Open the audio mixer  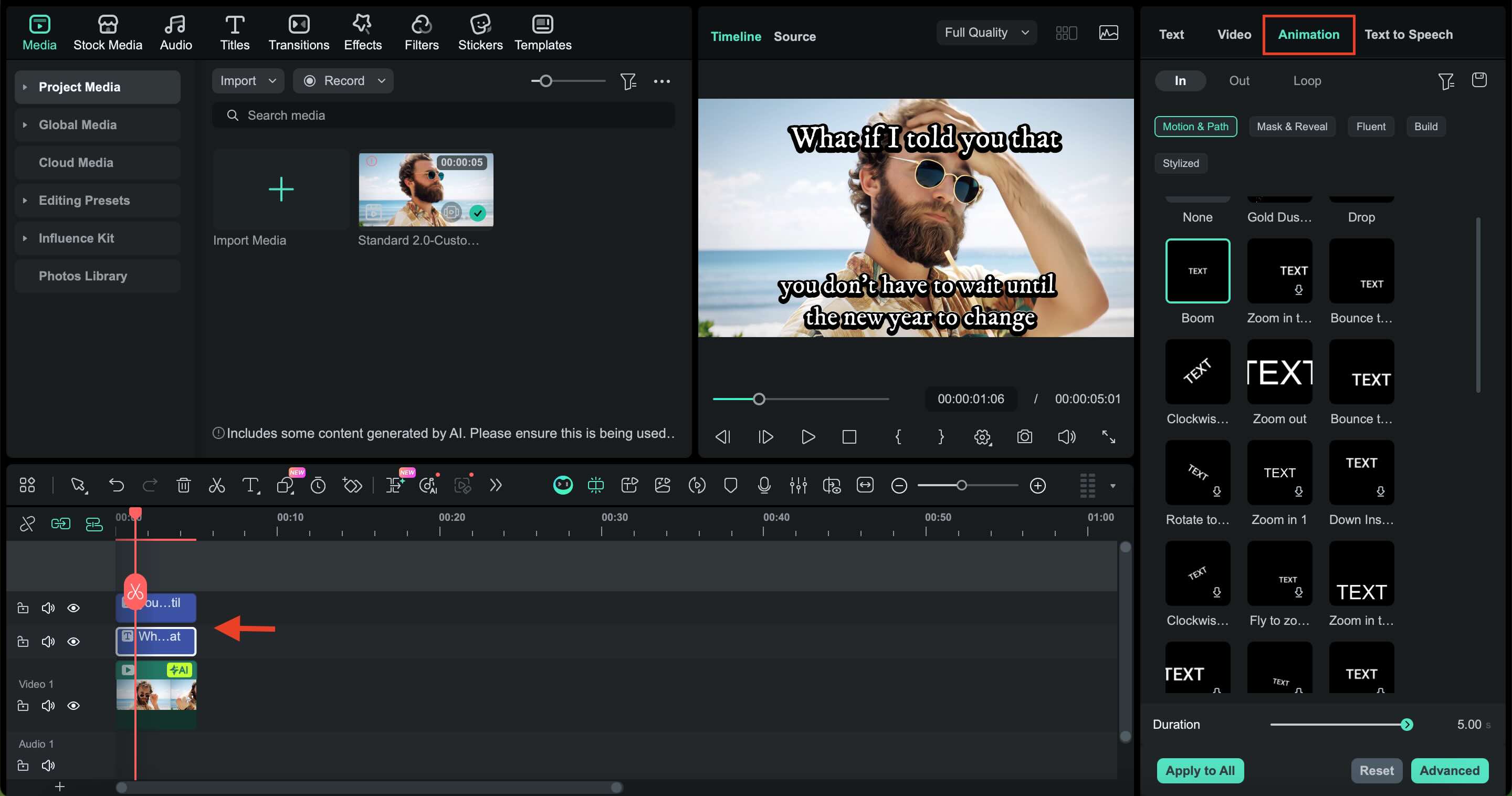click(798, 485)
